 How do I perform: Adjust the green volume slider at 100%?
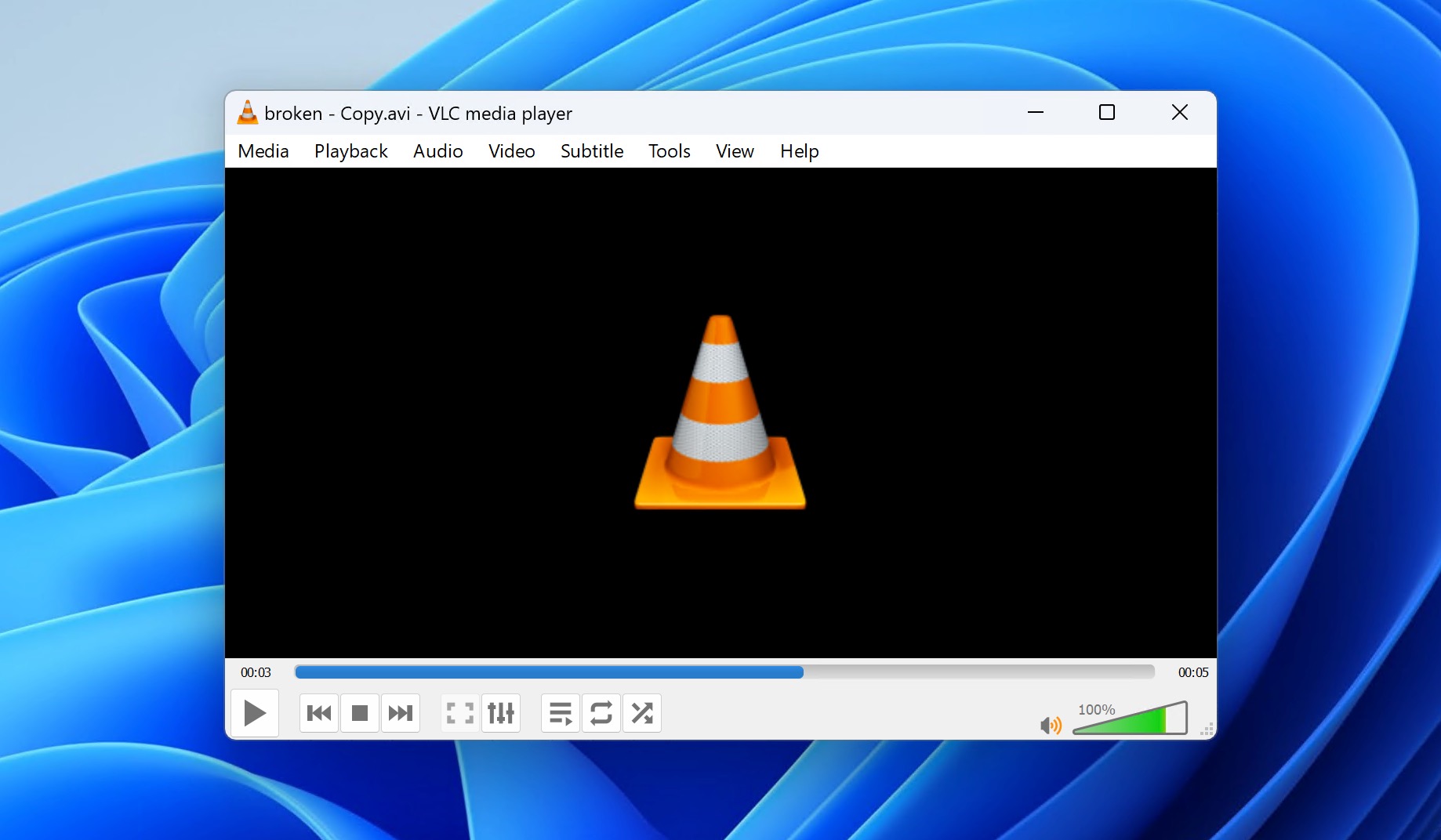click(1130, 718)
